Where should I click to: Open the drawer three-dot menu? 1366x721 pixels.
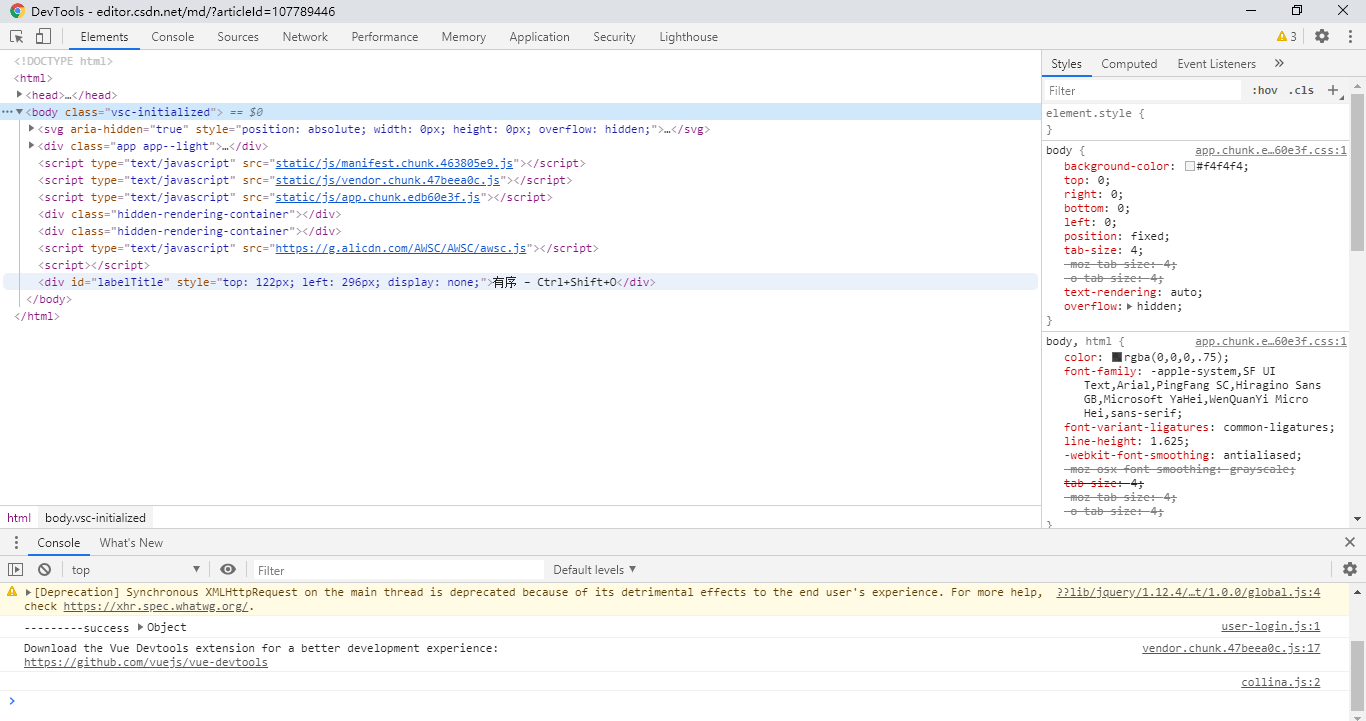[16, 542]
